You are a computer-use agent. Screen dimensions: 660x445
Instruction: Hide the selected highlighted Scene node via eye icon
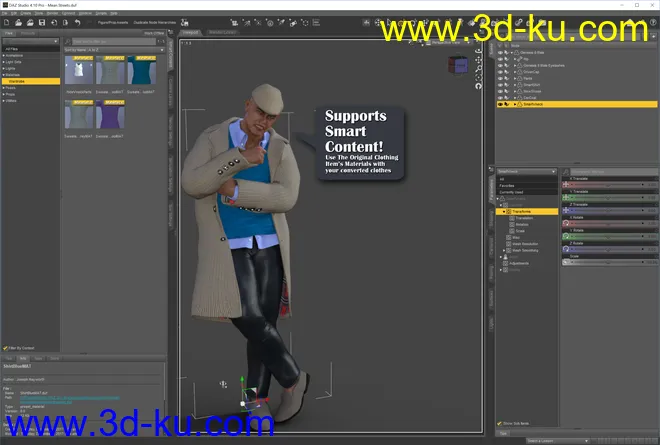tap(501, 104)
